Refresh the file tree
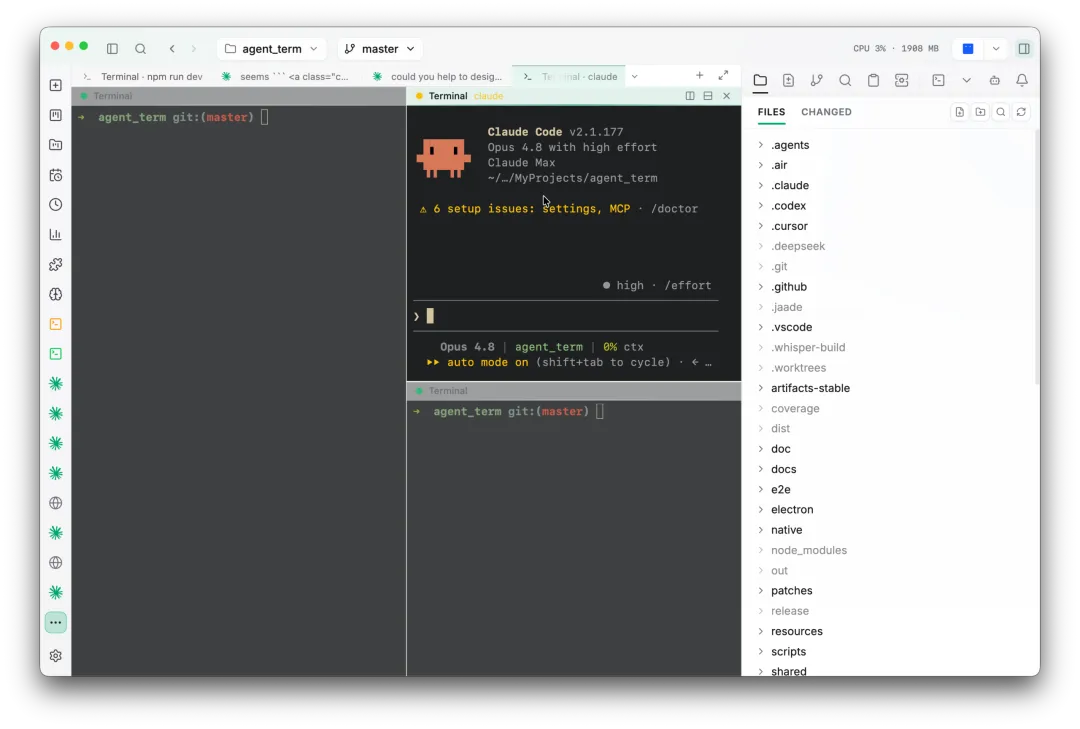 coord(1021,112)
